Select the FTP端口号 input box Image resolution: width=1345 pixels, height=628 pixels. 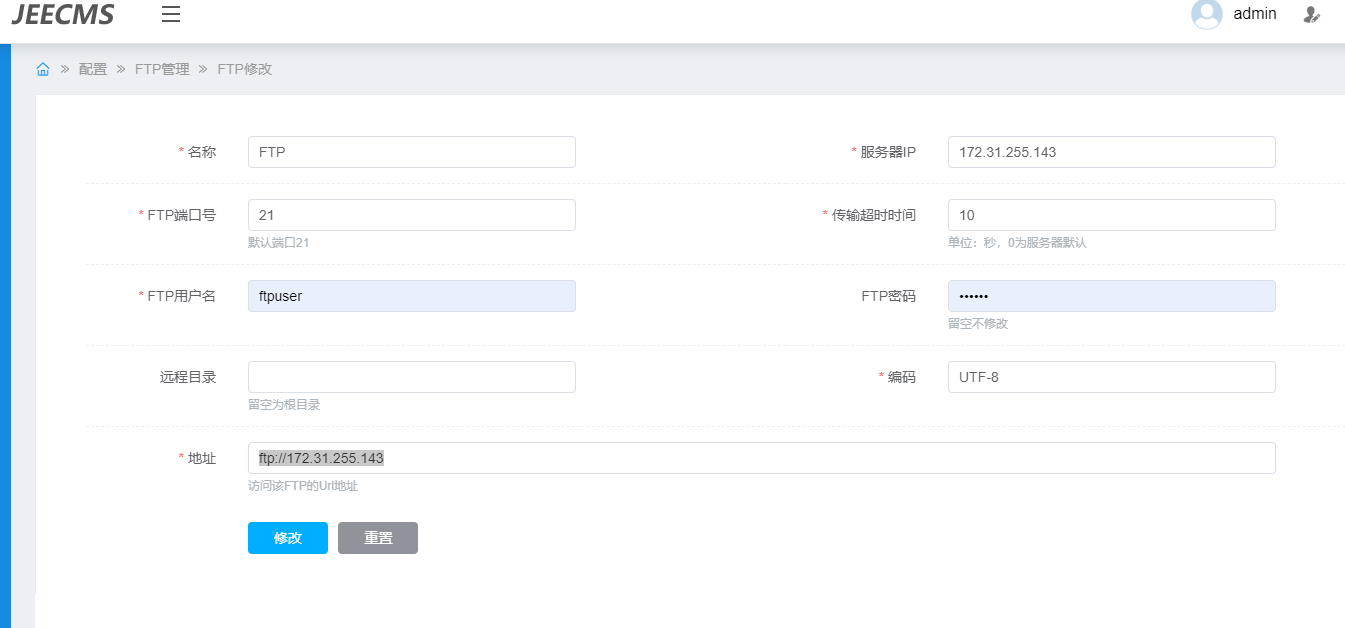pyautogui.click(x=411, y=215)
